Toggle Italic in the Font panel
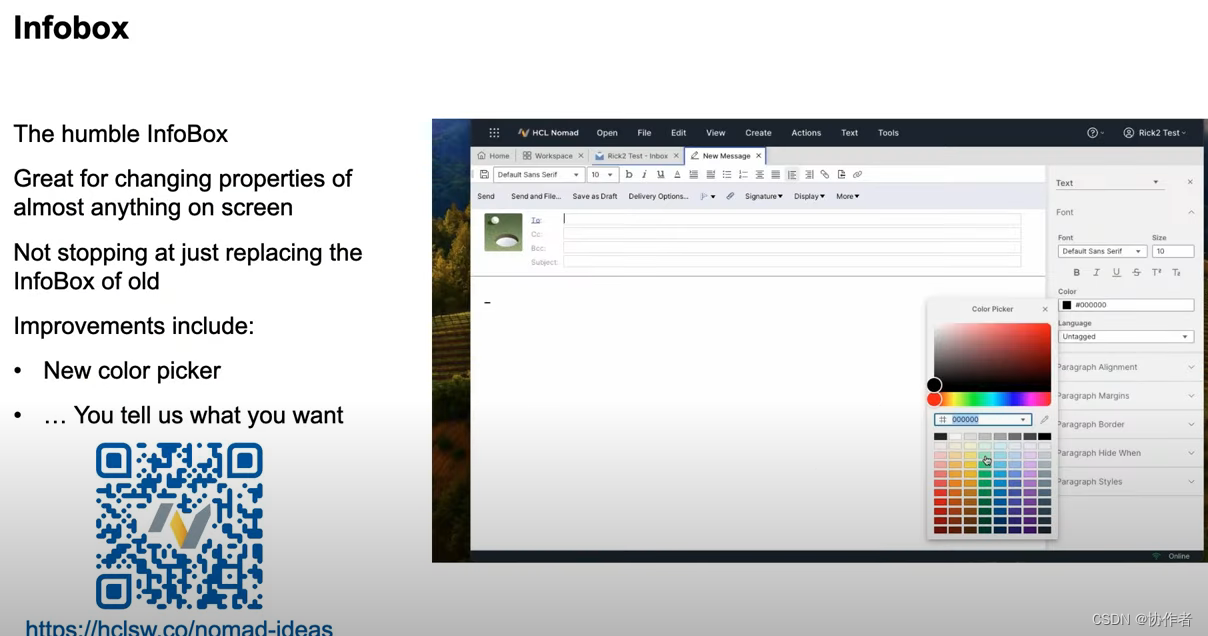The height and width of the screenshot is (636, 1208). (x=1096, y=272)
